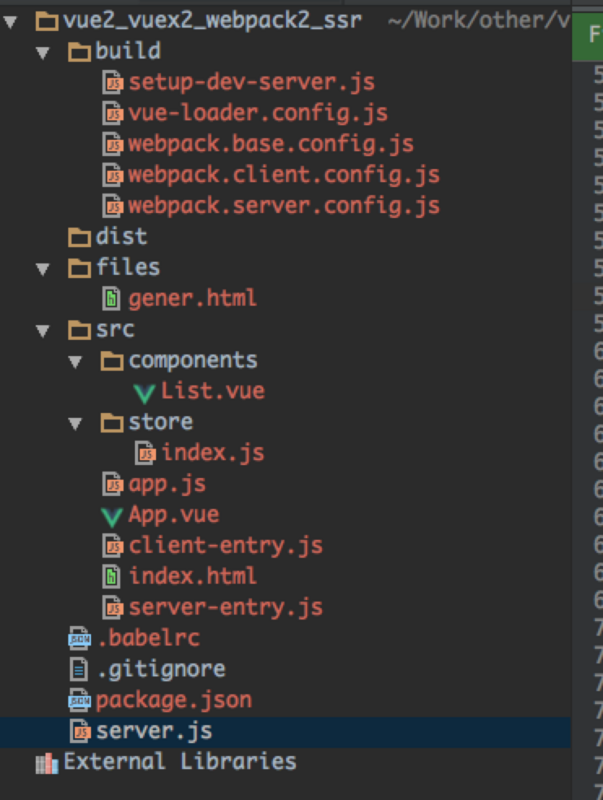
Task: Select package.json file name
Action: point(174,702)
